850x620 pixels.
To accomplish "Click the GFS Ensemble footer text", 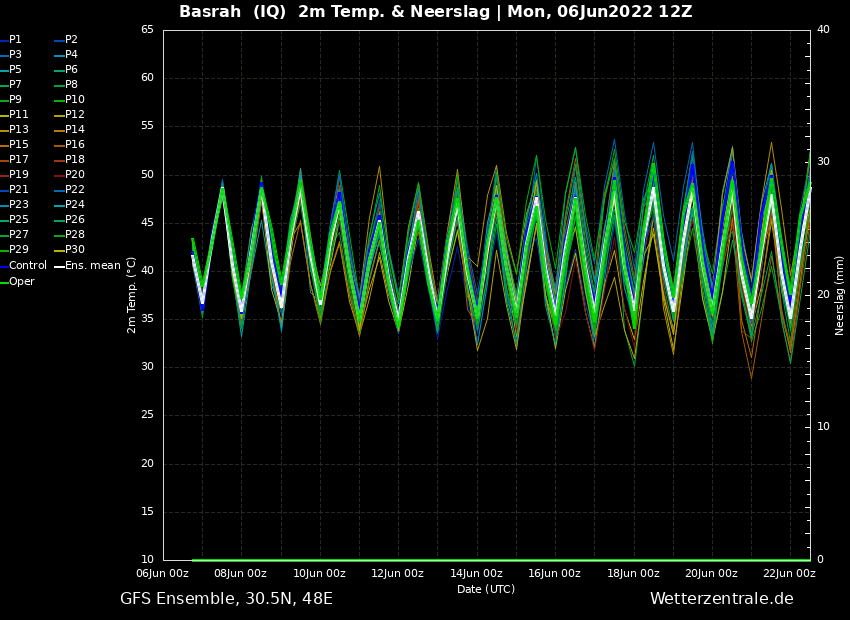I will [226, 599].
